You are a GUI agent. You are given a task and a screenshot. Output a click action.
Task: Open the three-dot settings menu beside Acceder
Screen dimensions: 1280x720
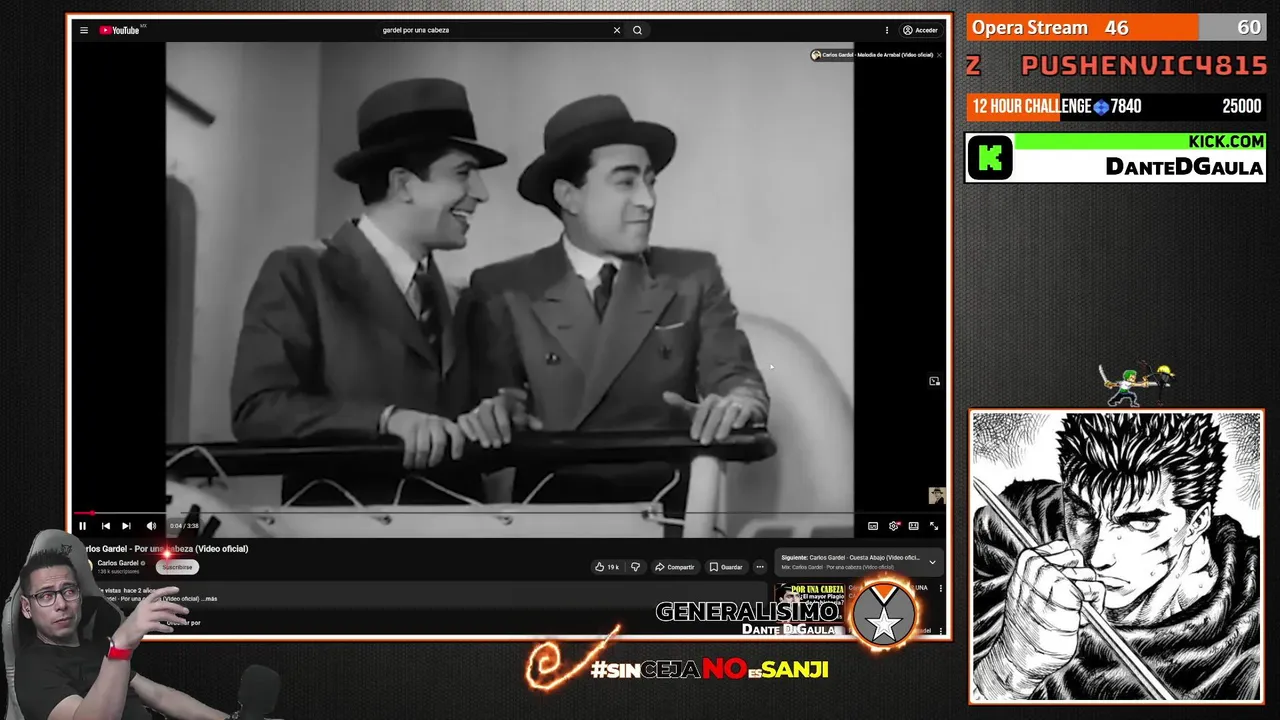pos(886,30)
